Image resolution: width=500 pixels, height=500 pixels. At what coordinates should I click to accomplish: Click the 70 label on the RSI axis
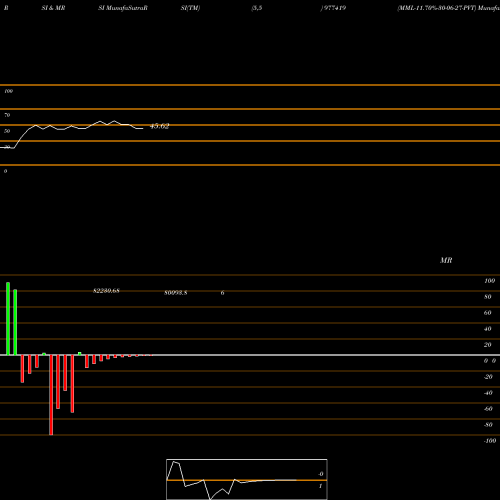(7, 115)
